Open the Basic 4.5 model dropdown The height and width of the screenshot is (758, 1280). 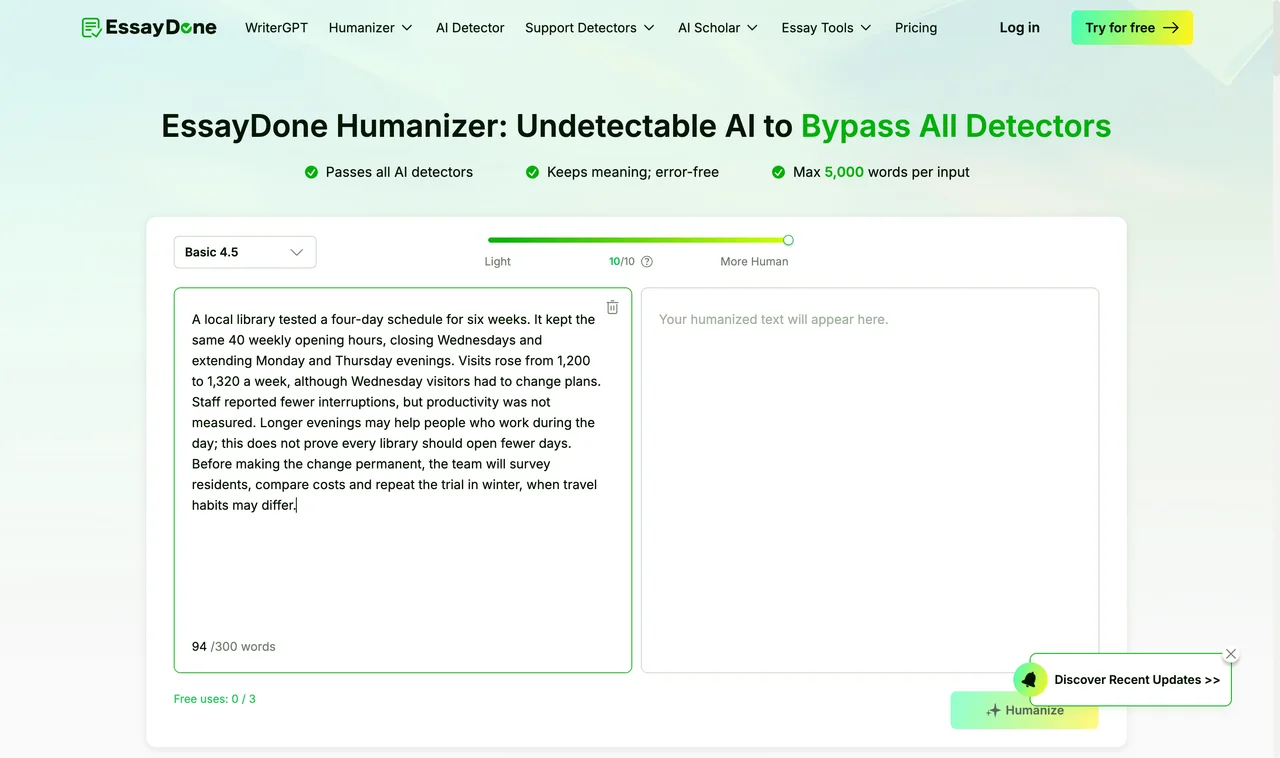(x=245, y=252)
